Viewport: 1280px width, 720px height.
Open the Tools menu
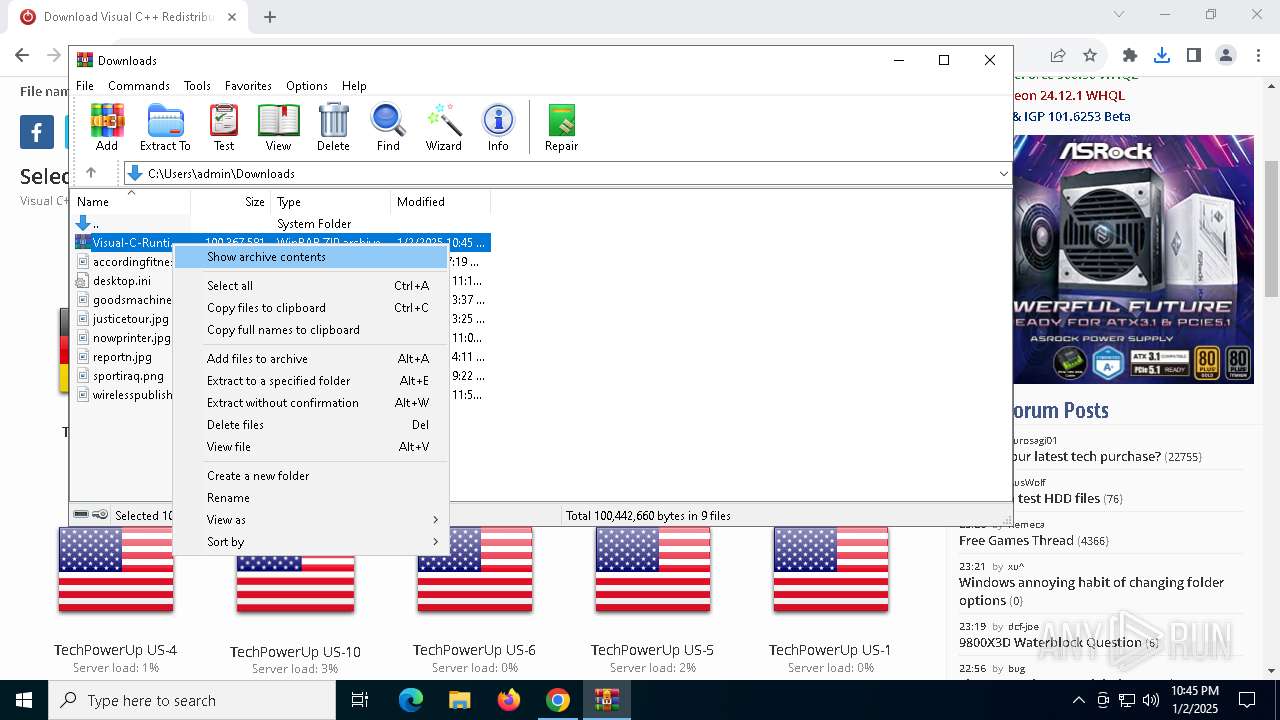[x=197, y=86]
